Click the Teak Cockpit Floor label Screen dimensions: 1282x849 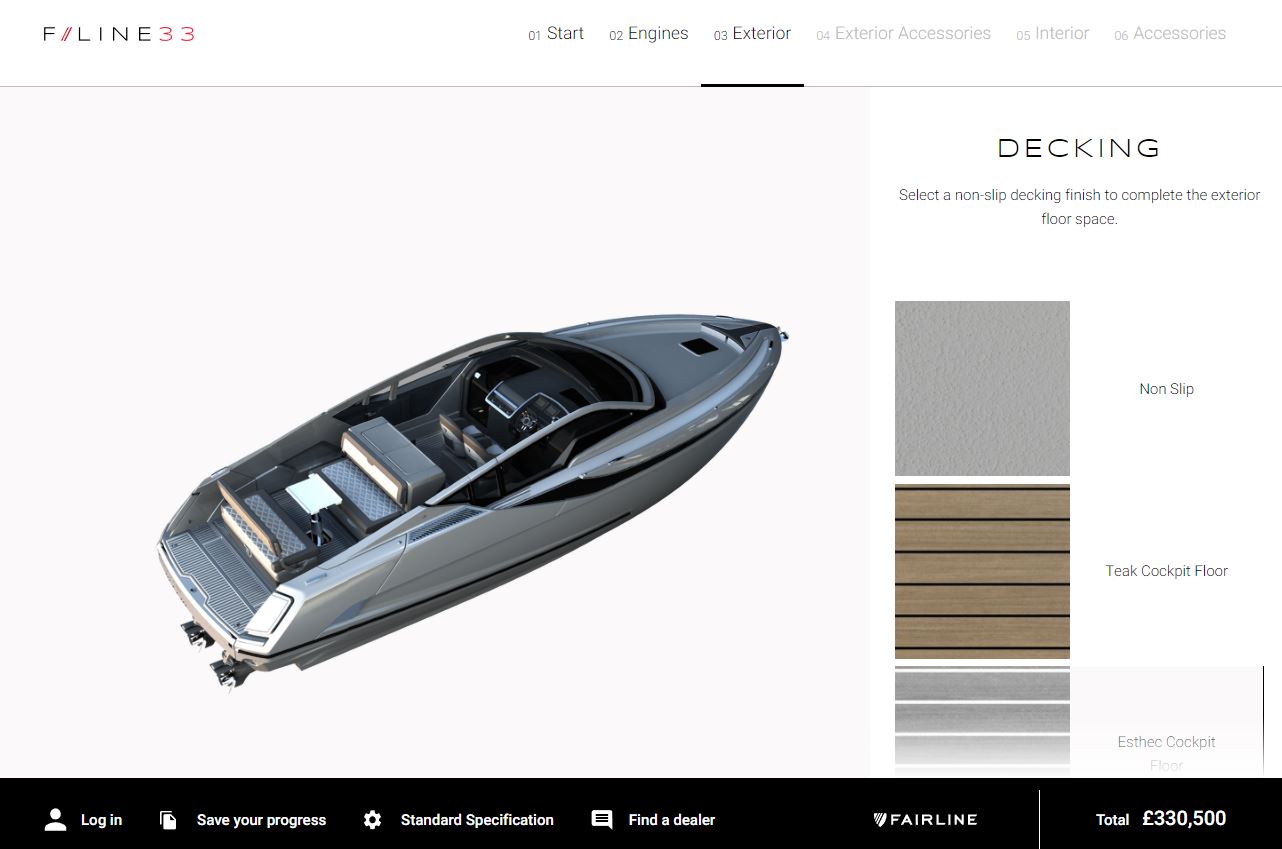click(x=1166, y=571)
